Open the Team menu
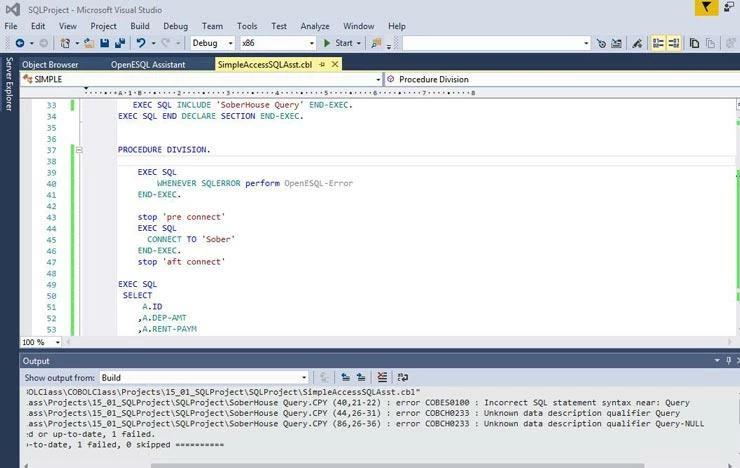The image size is (740, 468). coord(212,26)
